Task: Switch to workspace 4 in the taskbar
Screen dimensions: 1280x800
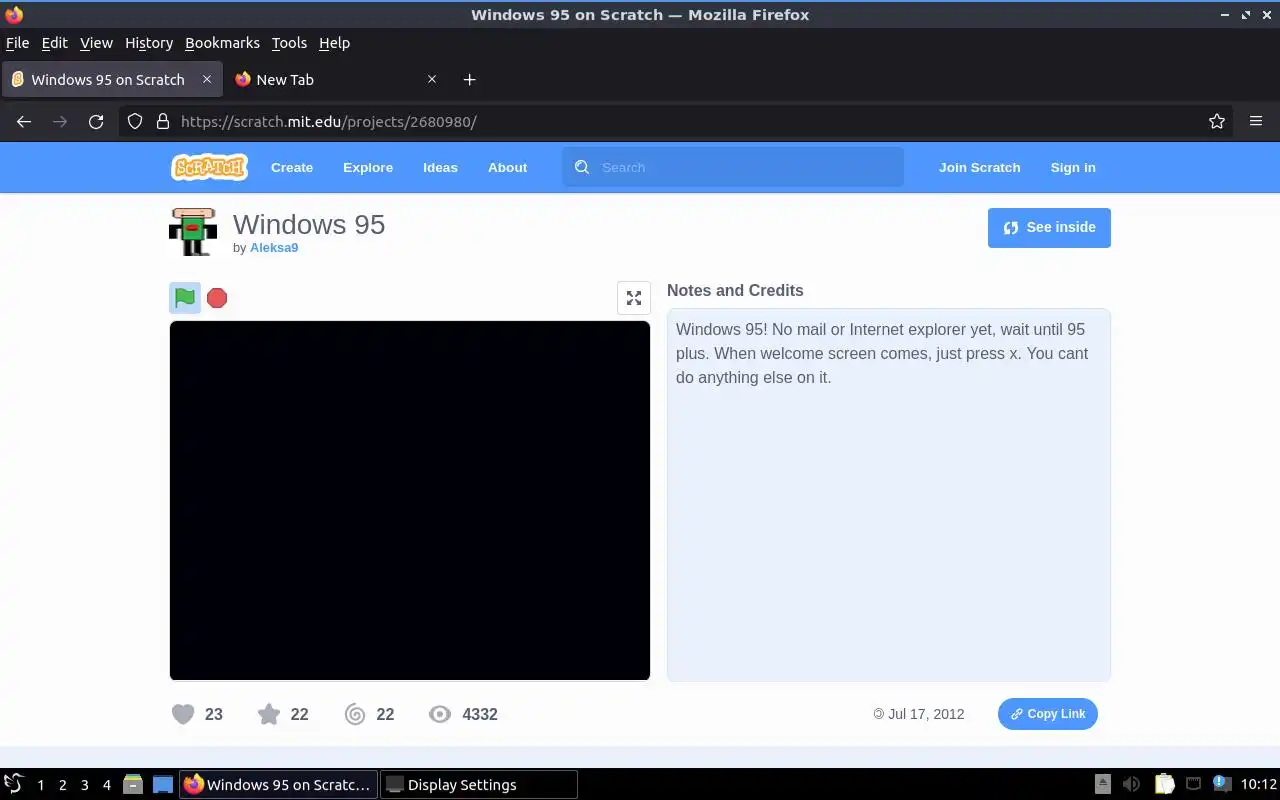Action: pyautogui.click(x=106, y=785)
